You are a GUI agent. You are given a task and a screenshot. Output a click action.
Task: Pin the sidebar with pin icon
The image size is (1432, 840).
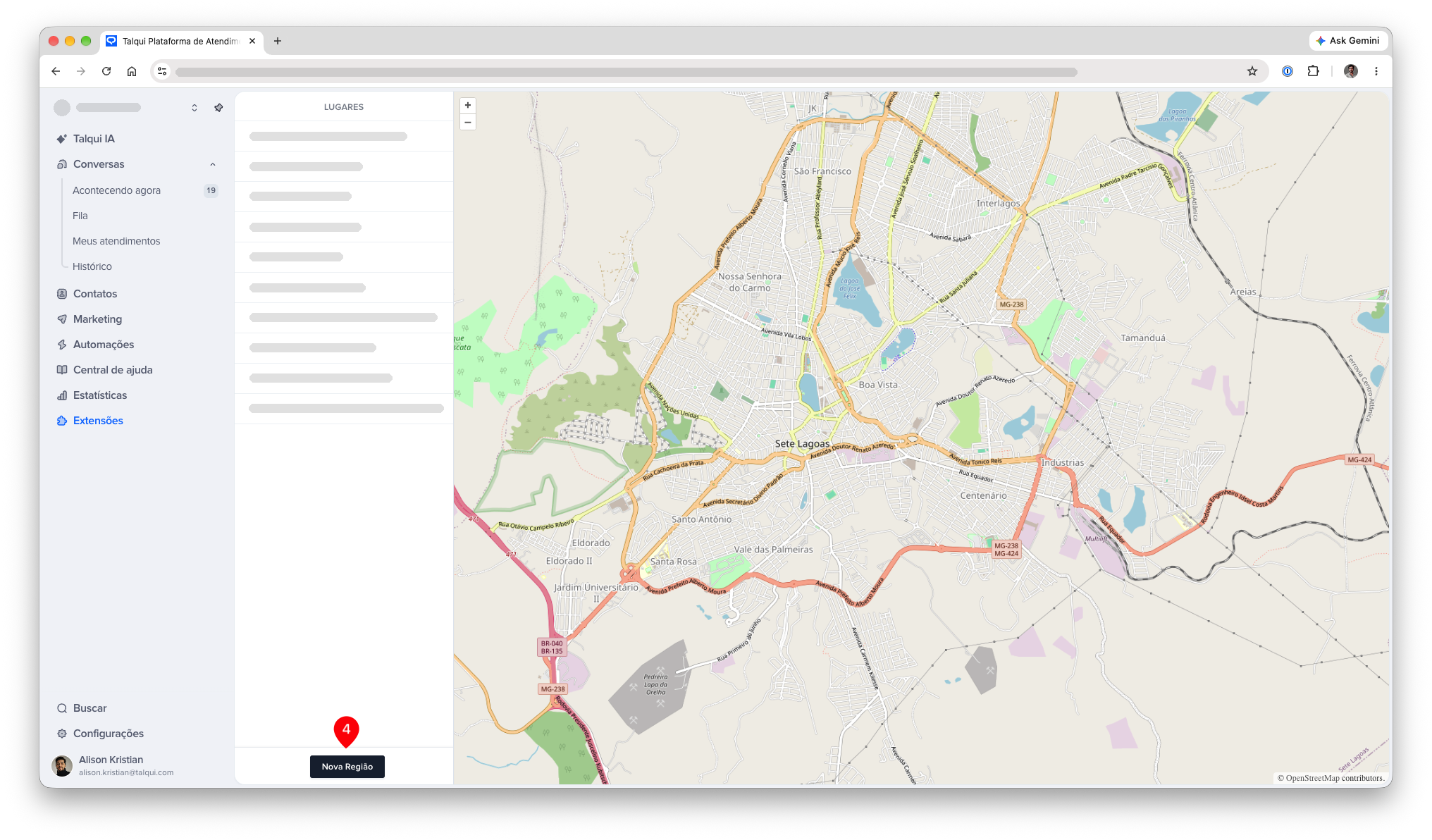218,108
